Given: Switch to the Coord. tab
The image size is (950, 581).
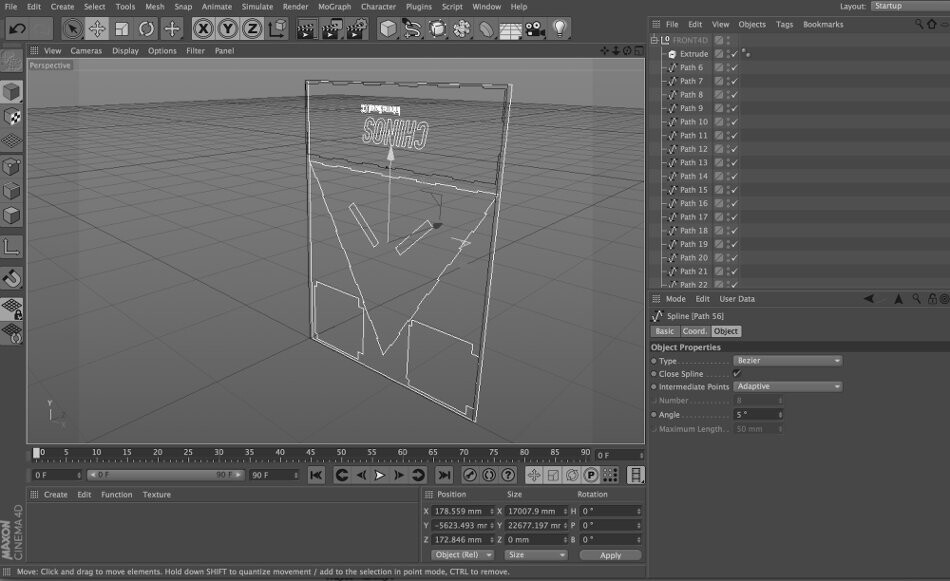Looking at the screenshot, I should [694, 331].
